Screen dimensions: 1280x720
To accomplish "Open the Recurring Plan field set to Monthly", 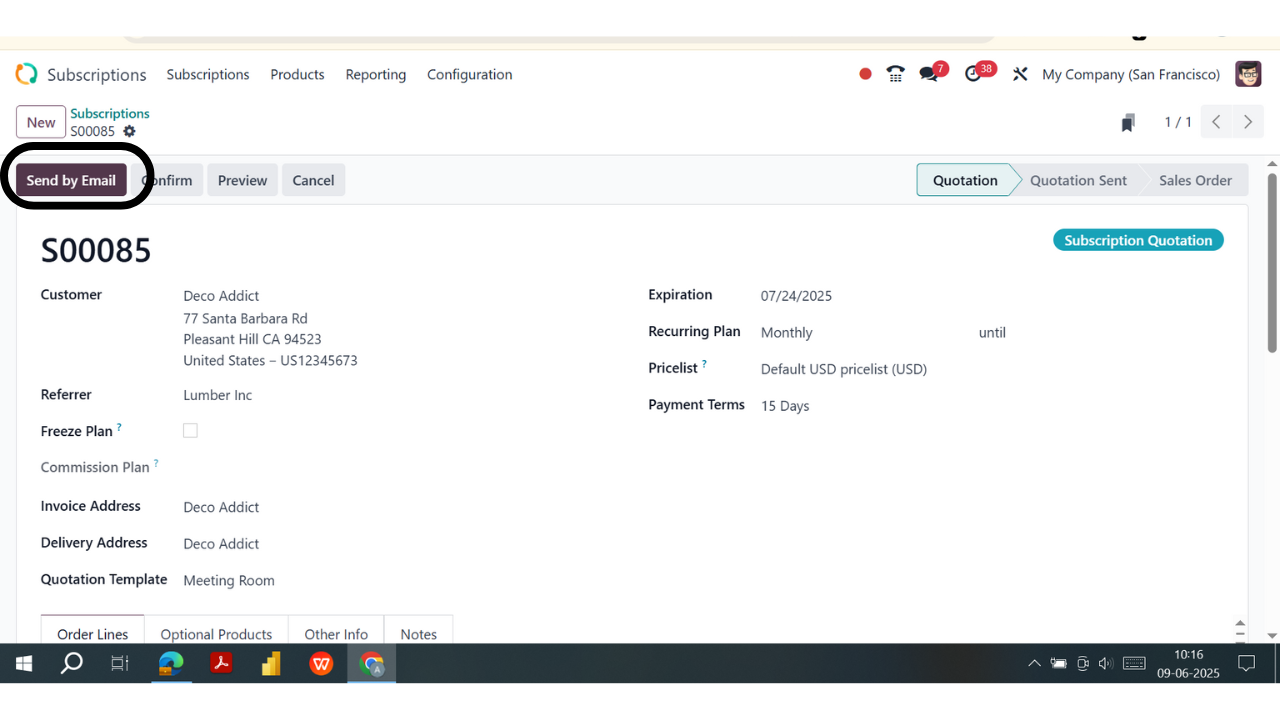I will point(787,332).
